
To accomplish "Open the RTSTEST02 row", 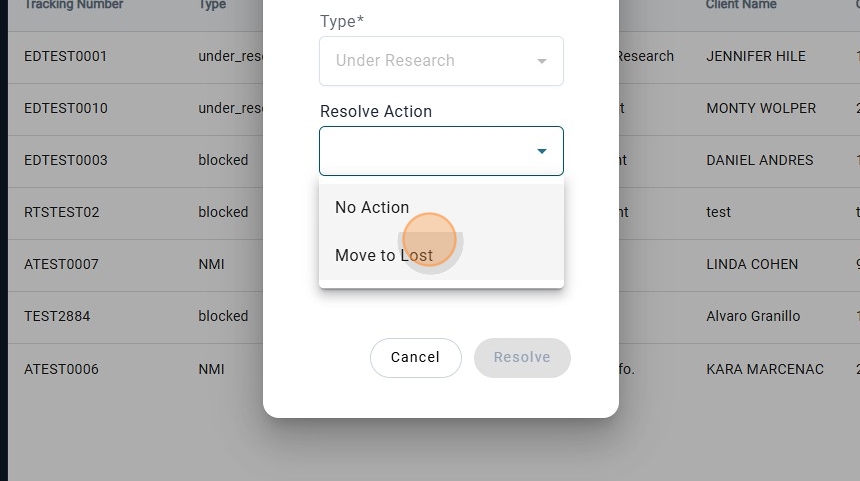I will point(61,213).
